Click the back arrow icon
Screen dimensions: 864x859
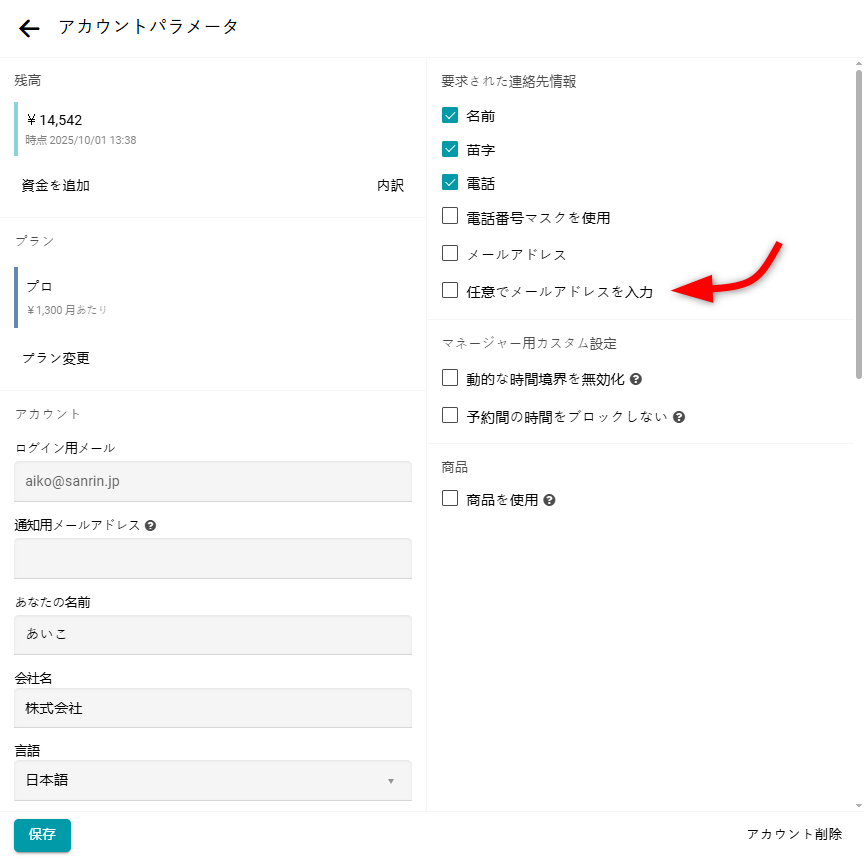tap(29, 28)
